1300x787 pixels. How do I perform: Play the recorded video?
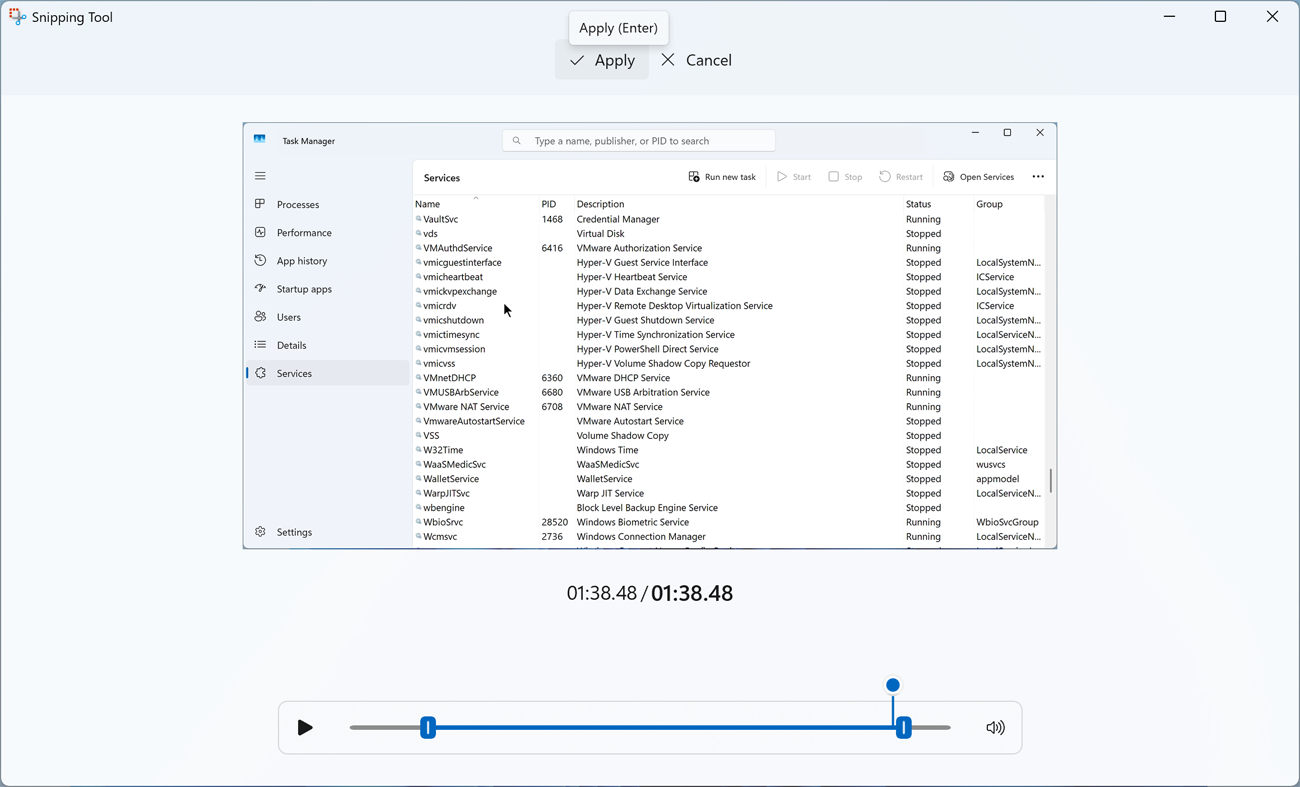click(x=305, y=728)
